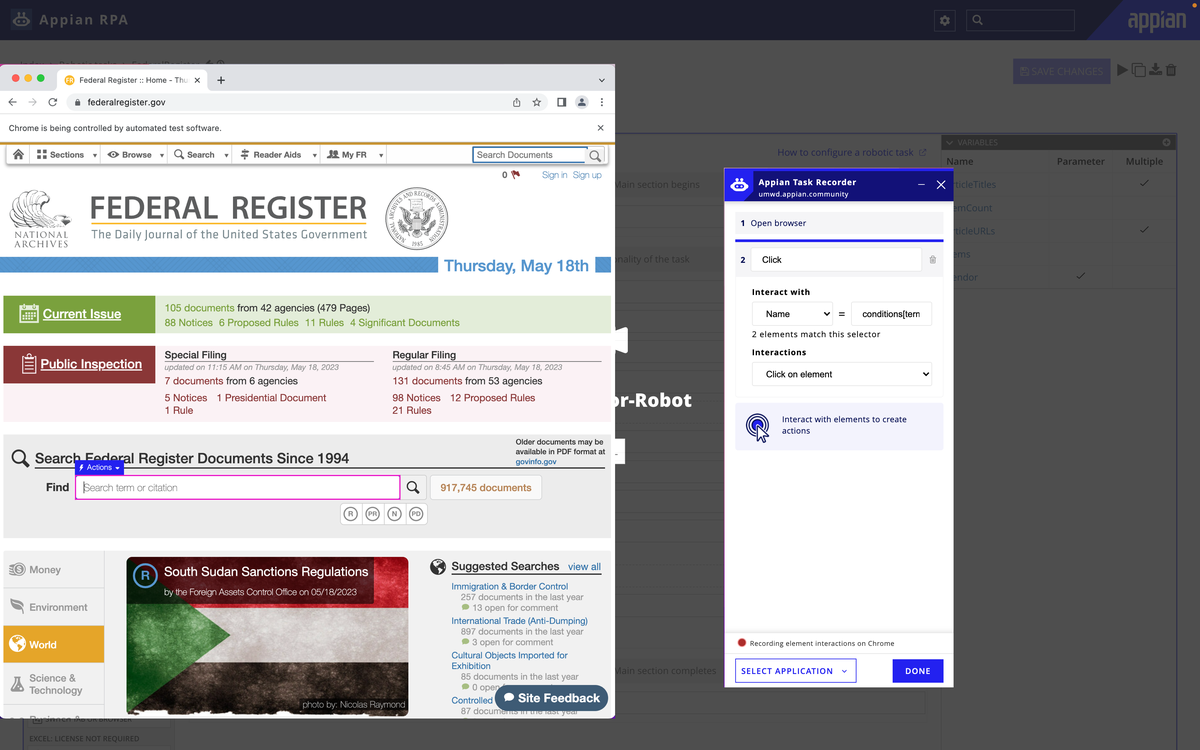Click the PD document type filter
This screenshot has width=1200, height=750.
pyautogui.click(x=417, y=514)
